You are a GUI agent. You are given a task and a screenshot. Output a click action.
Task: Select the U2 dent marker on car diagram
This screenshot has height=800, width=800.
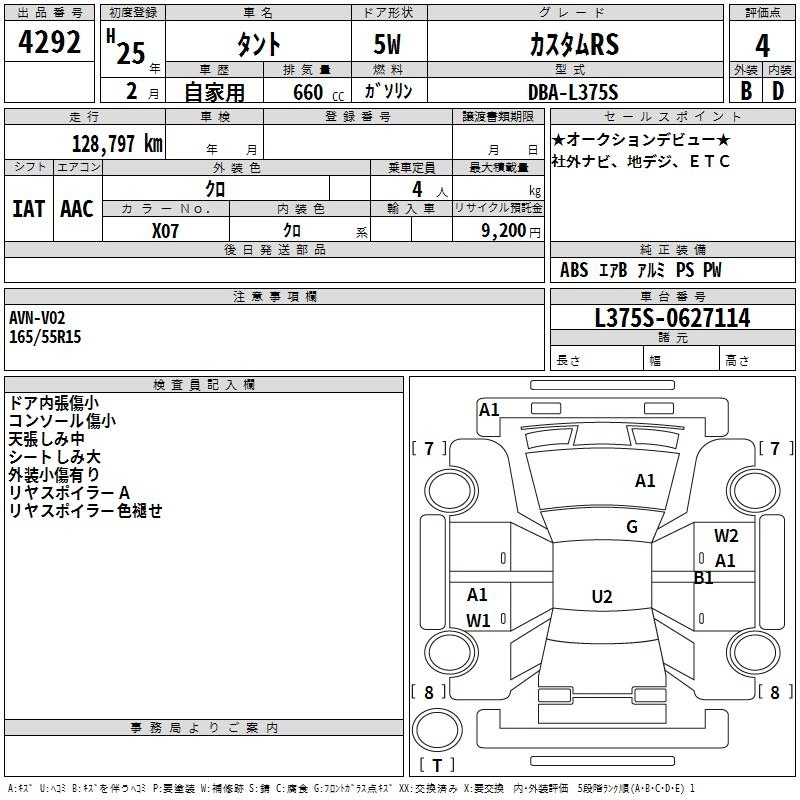coord(601,597)
